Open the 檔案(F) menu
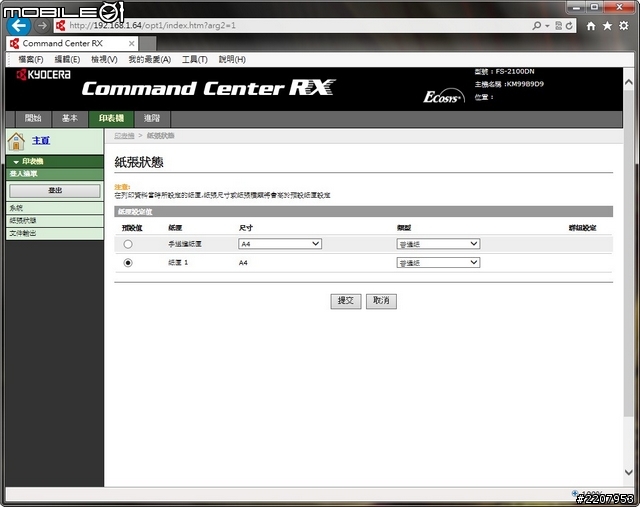 click(x=31, y=60)
